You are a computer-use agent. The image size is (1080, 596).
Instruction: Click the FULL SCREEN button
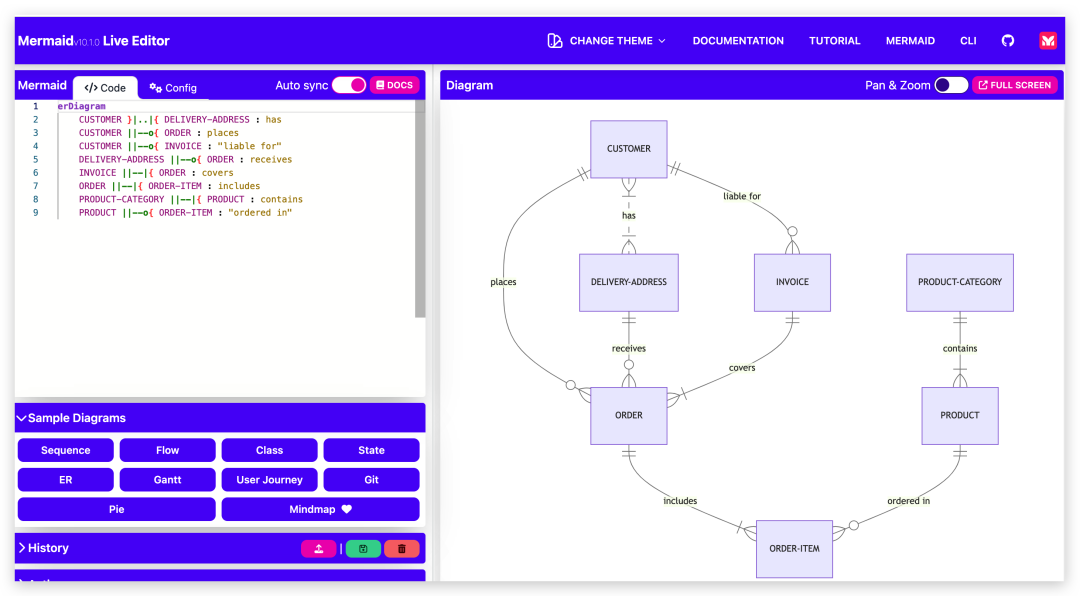point(1015,85)
